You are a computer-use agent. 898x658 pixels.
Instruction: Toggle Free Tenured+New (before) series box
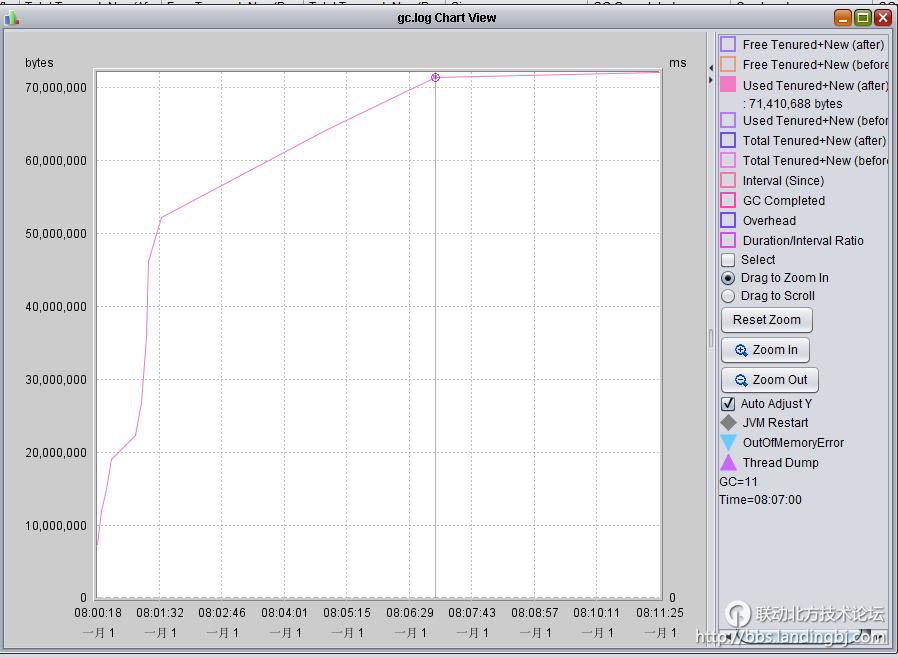click(x=728, y=65)
